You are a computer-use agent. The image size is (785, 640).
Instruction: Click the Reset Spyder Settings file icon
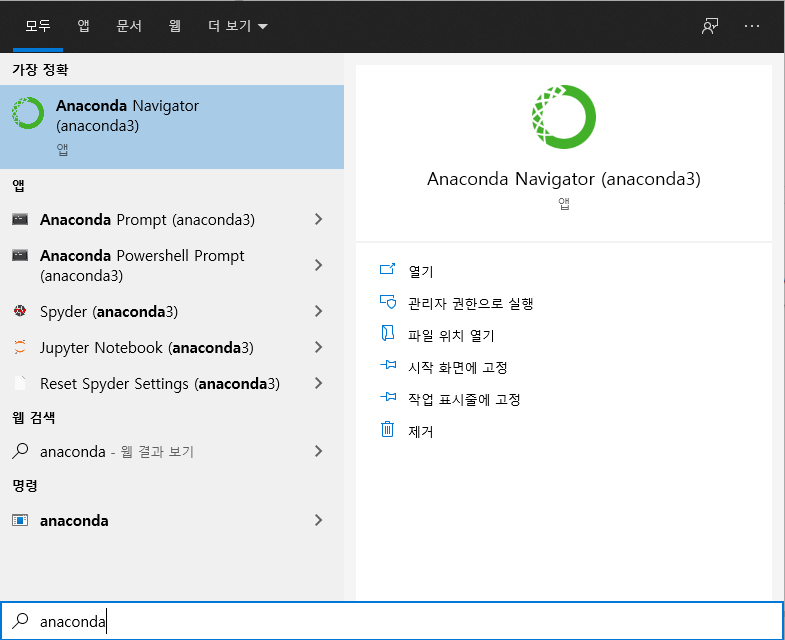click(20, 383)
